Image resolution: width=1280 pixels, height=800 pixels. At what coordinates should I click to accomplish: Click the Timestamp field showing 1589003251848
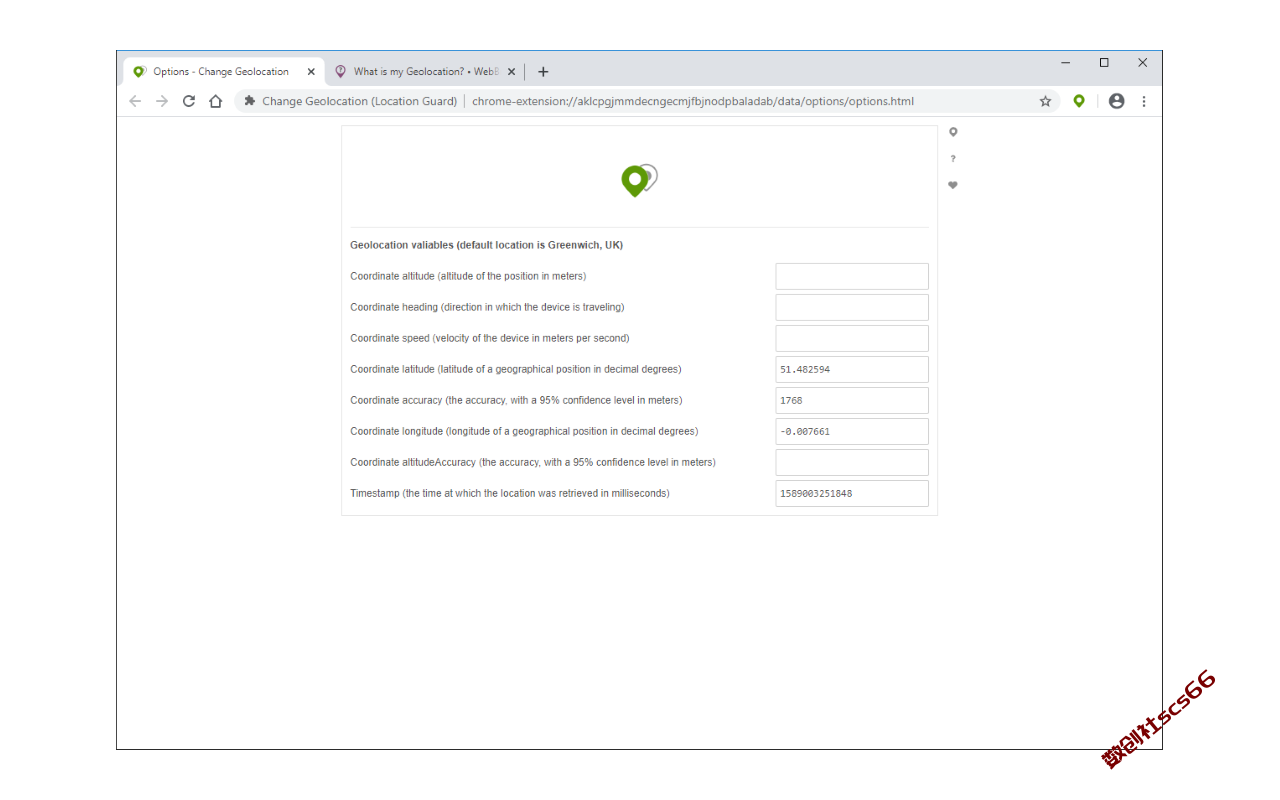click(x=852, y=493)
